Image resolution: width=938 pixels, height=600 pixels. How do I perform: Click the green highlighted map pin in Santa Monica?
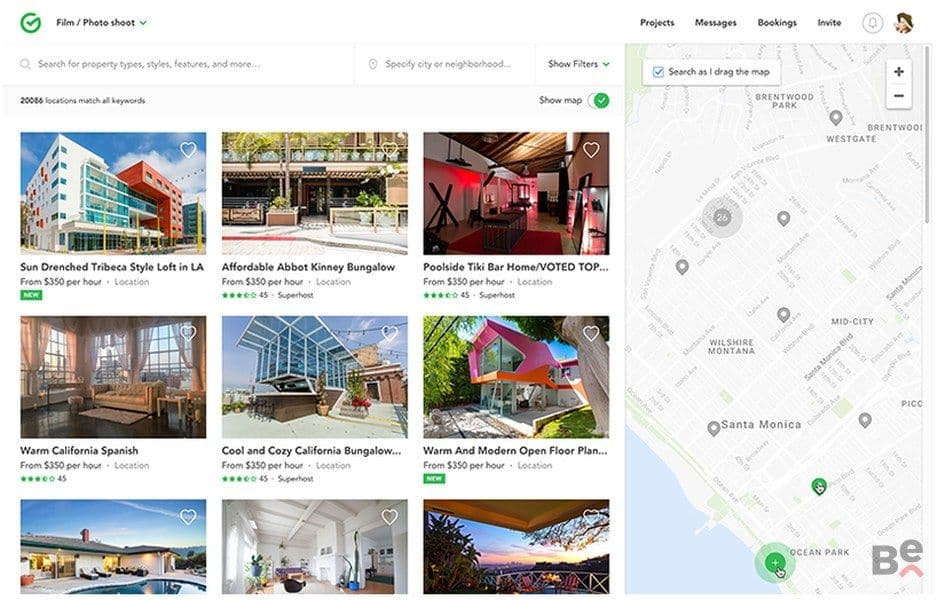(819, 486)
